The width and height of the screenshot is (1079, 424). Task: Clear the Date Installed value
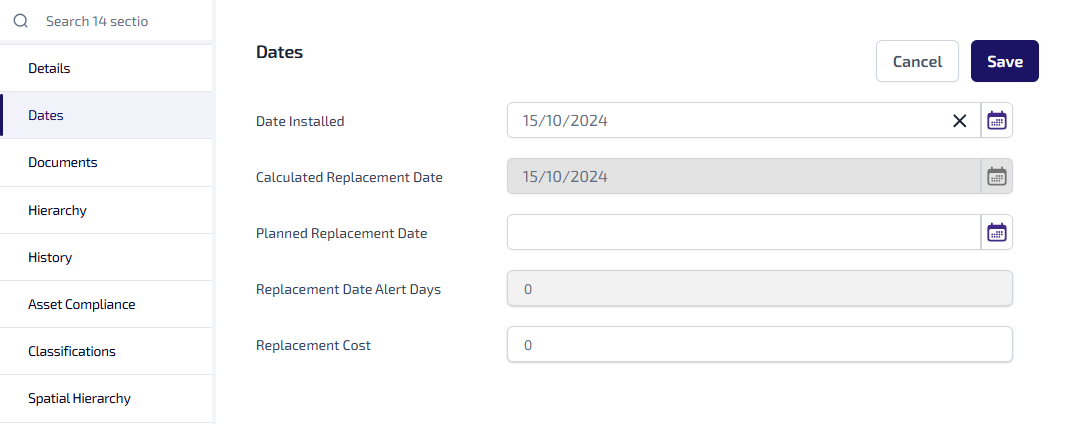click(x=960, y=121)
